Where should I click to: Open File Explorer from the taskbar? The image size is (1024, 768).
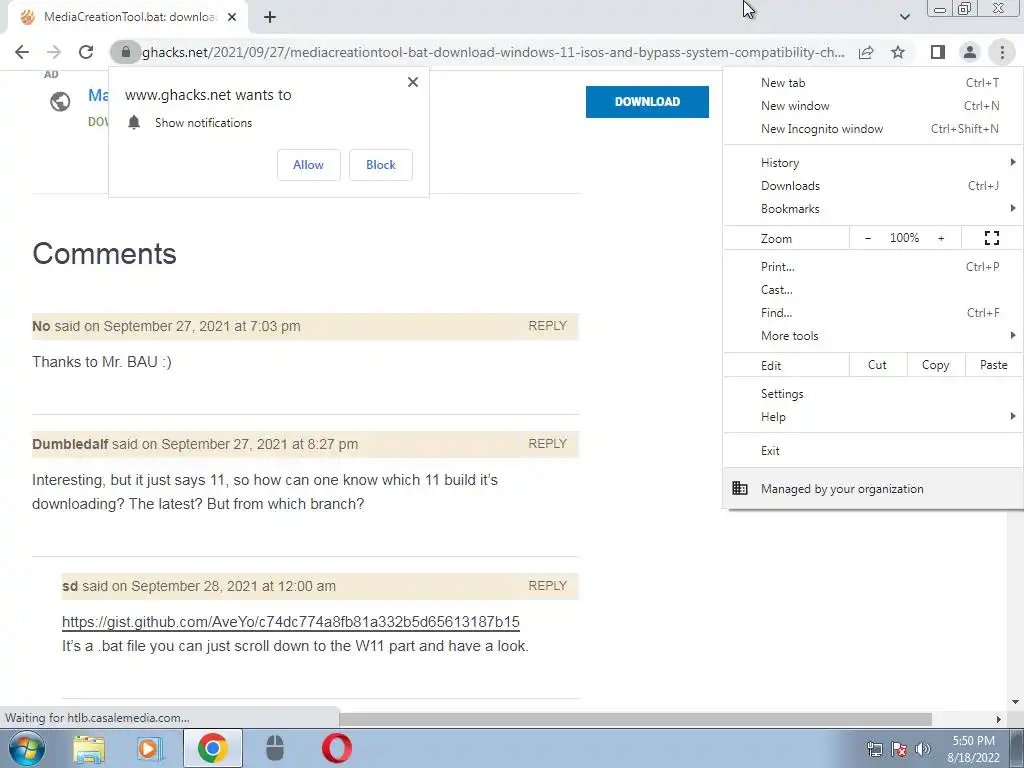[89, 749]
